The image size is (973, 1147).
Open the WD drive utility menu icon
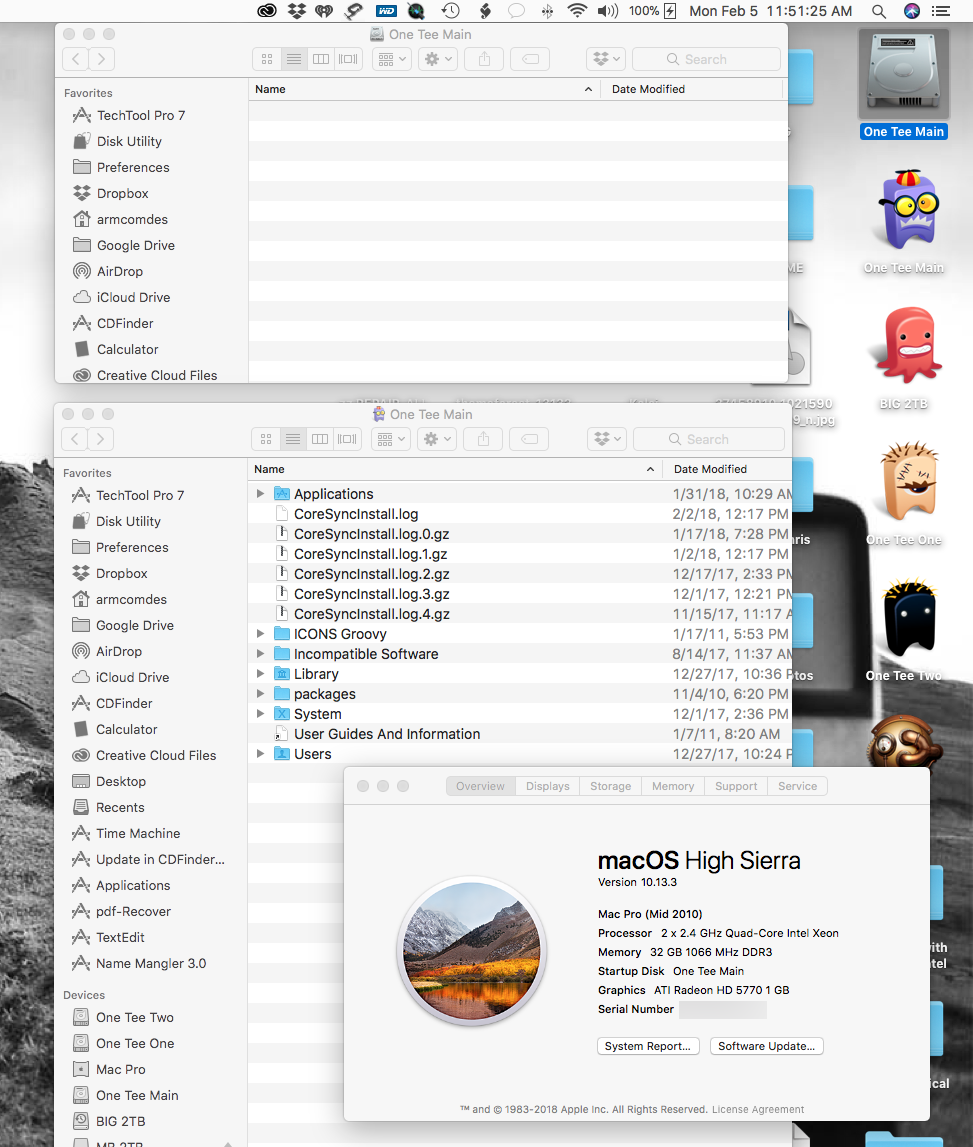[x=386, y=11]
